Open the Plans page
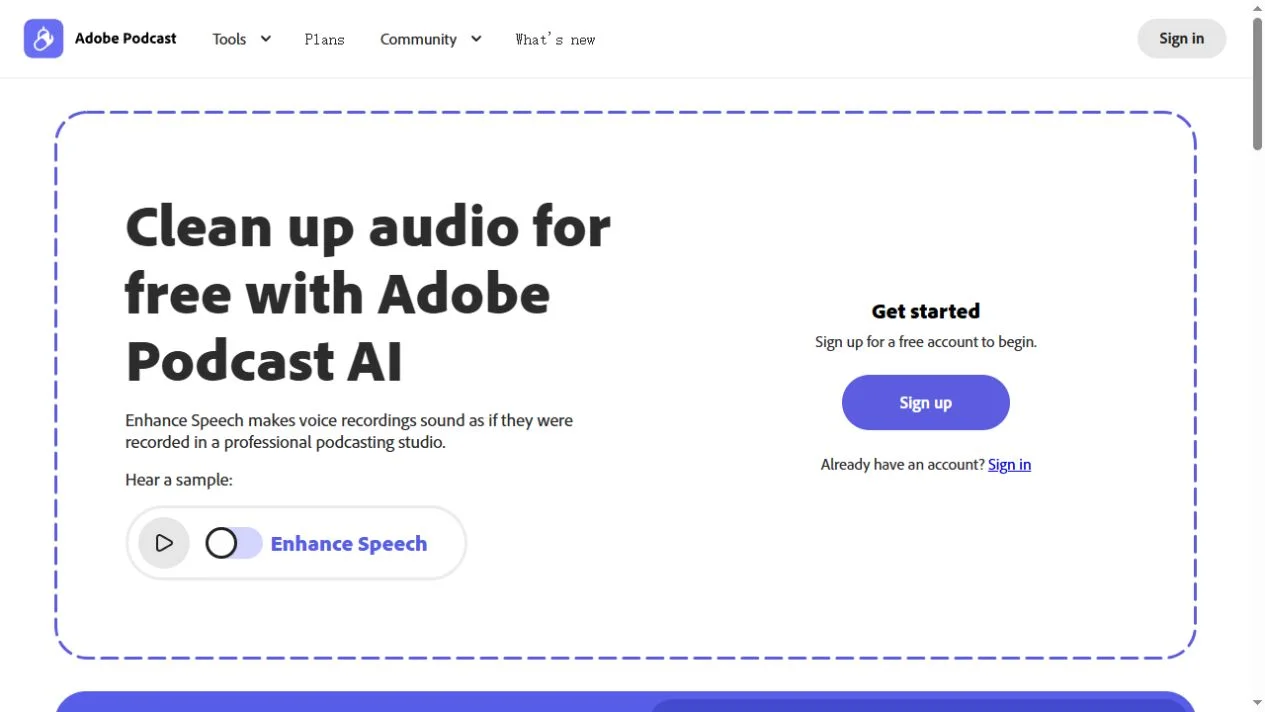Screen dimensions: 1265x712 pyautogui.click(x=325, y=39)
